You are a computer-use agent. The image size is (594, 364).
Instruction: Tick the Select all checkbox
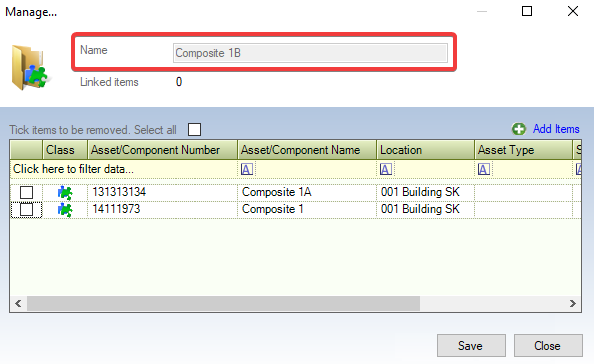pyautogui.click(x=194, y=129)
